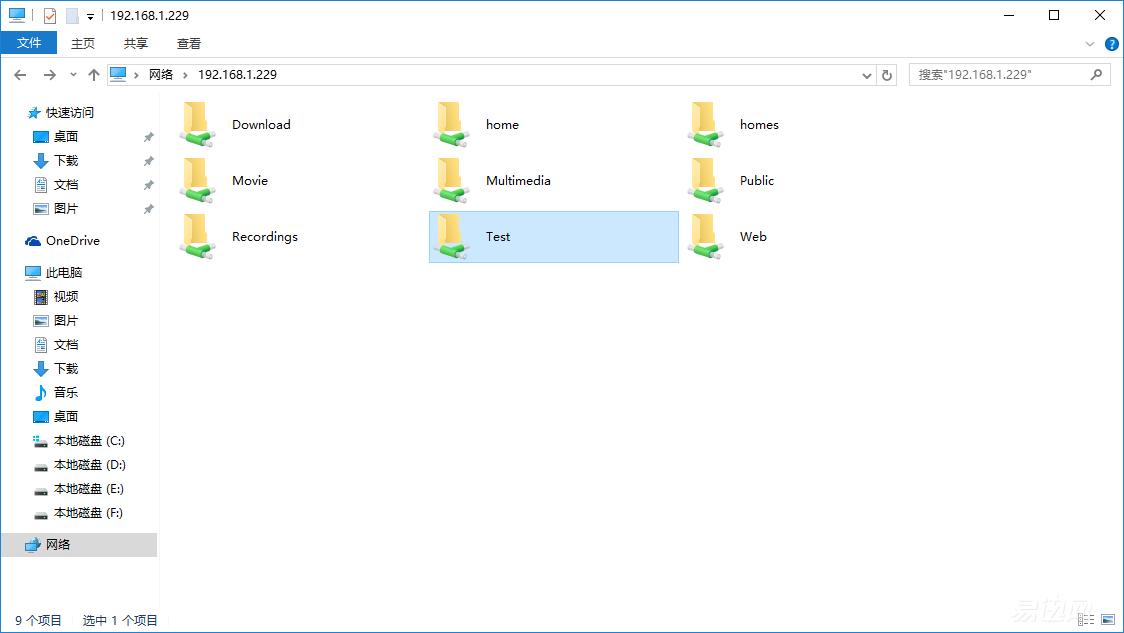Open recent locations dropdown arrow
The image size is (1124, 633).
click(x=73, y=75)
